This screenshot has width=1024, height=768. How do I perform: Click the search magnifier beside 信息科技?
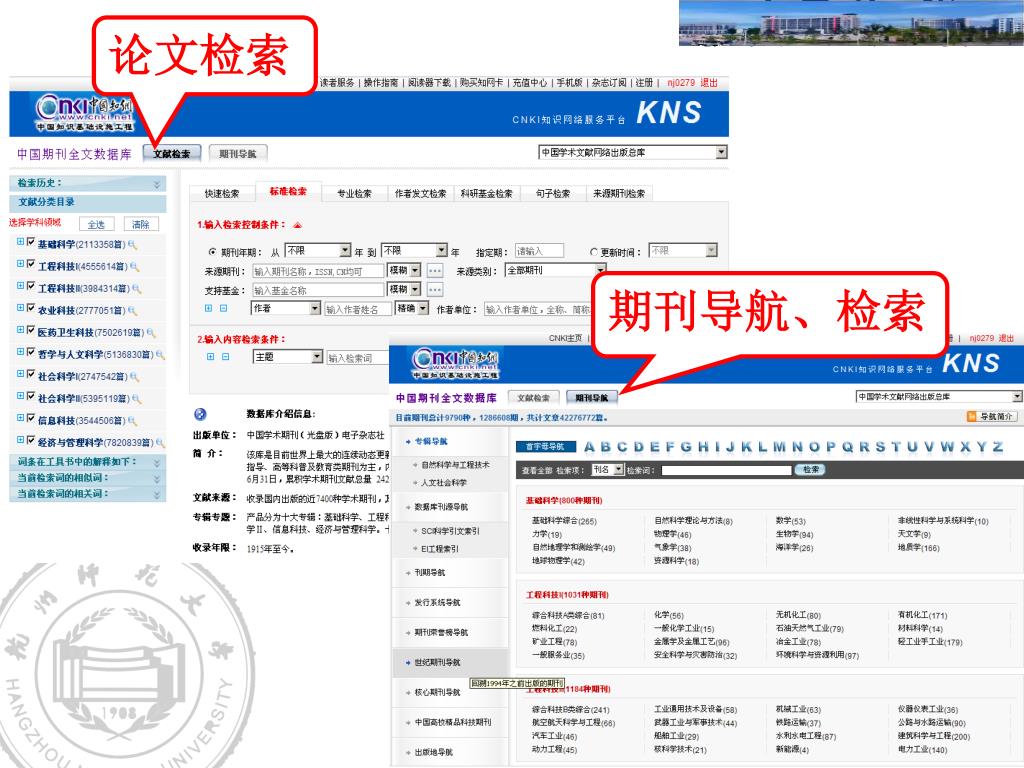point(132,421)
